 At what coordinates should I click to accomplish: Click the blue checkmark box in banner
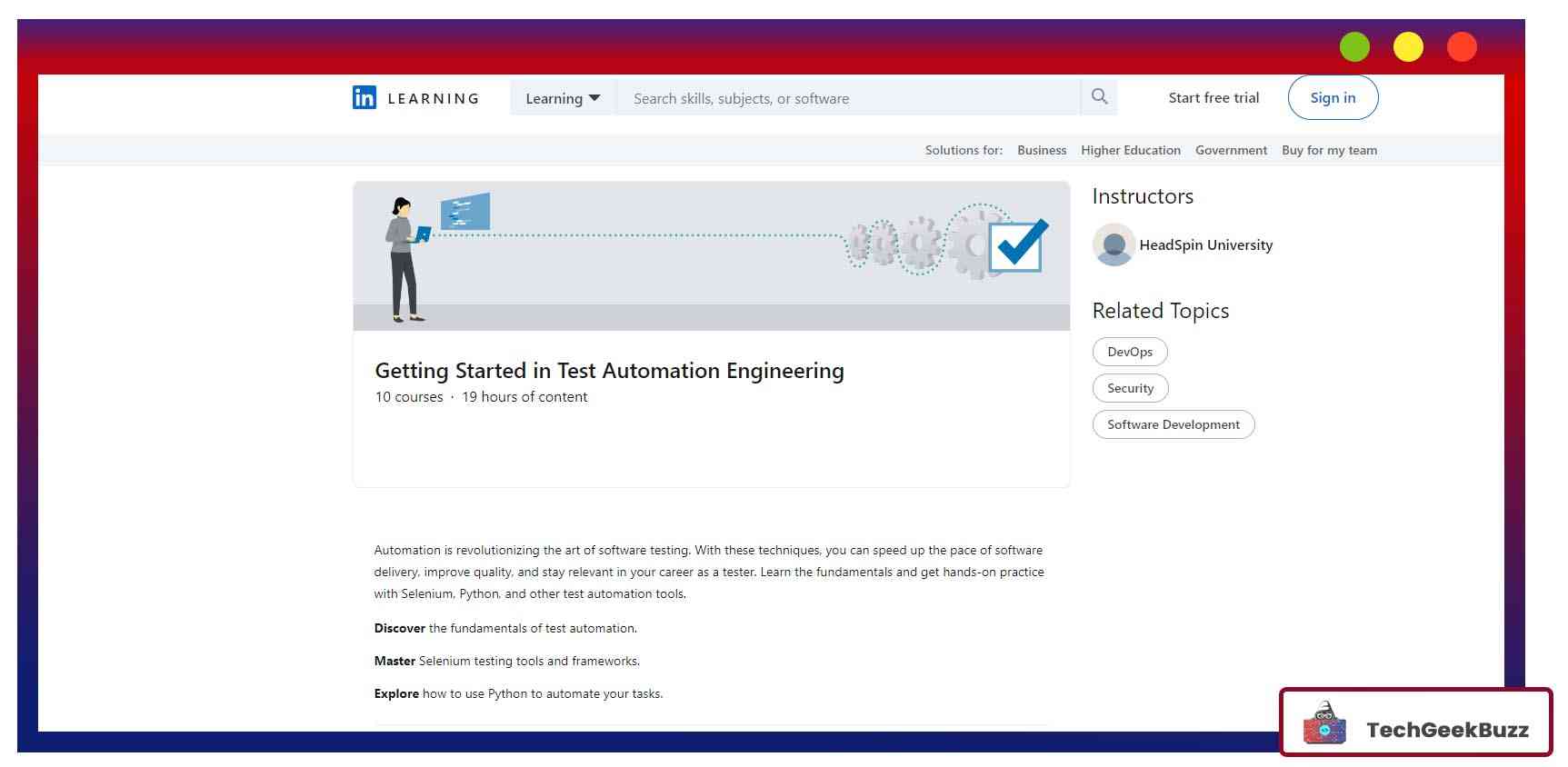coord(1017,245)
